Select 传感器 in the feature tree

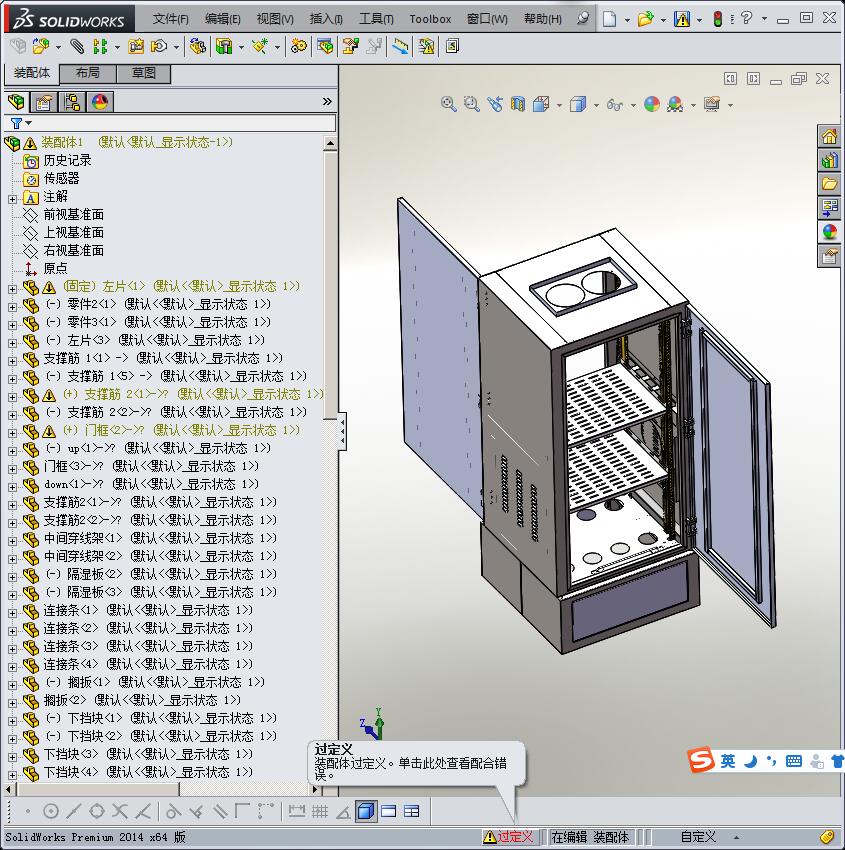pyautogui.click(x=61, y=178)
